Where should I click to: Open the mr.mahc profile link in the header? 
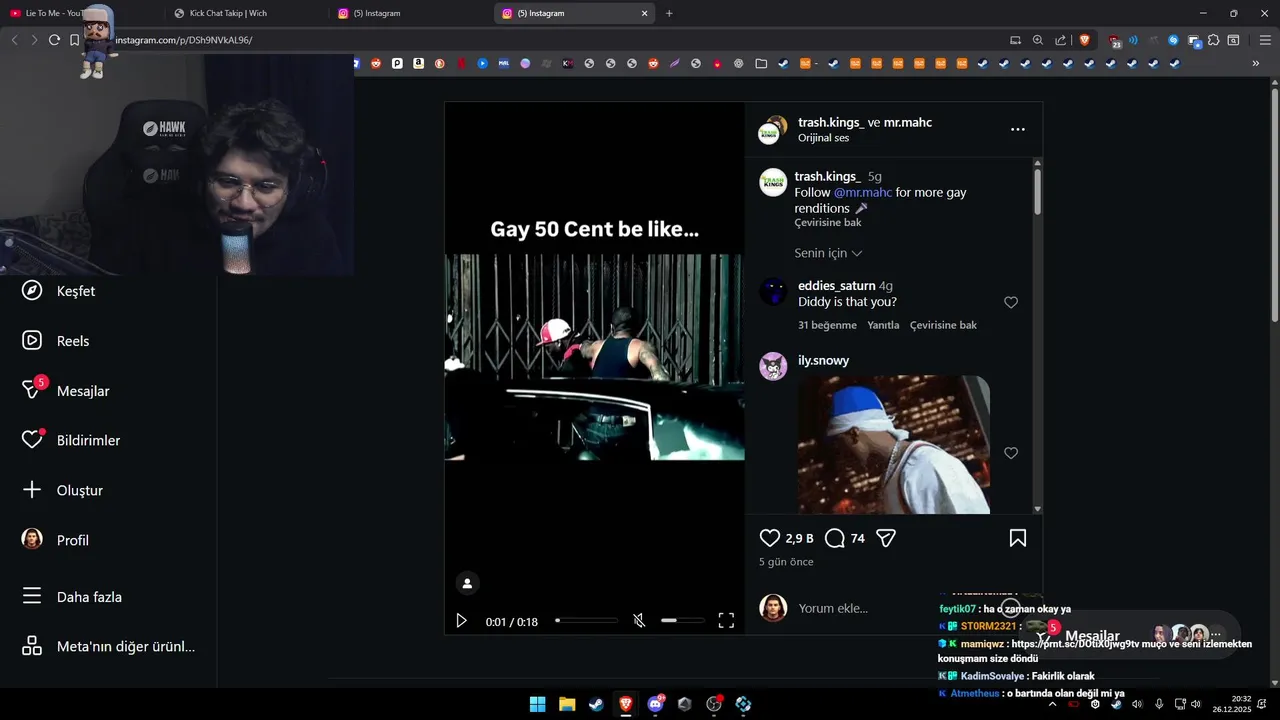908,122
